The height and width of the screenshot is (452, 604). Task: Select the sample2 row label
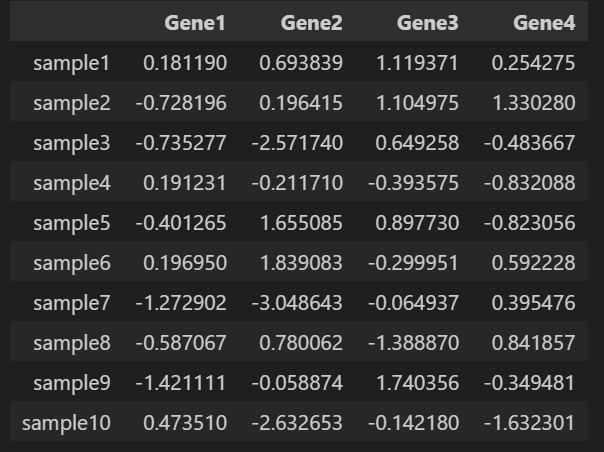pos(72,103)
